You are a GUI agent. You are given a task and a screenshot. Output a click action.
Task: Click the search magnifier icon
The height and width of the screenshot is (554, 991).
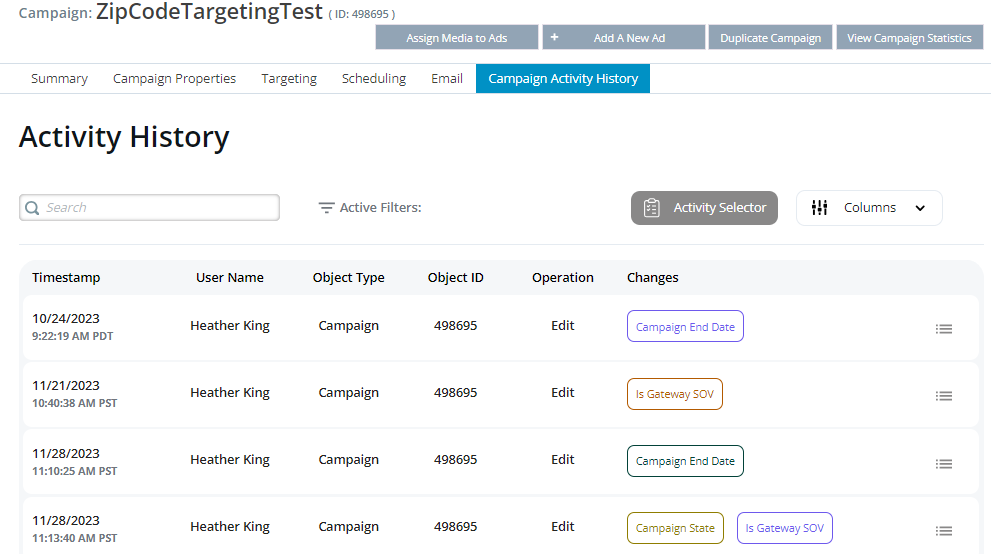click(x=32, y=208)
